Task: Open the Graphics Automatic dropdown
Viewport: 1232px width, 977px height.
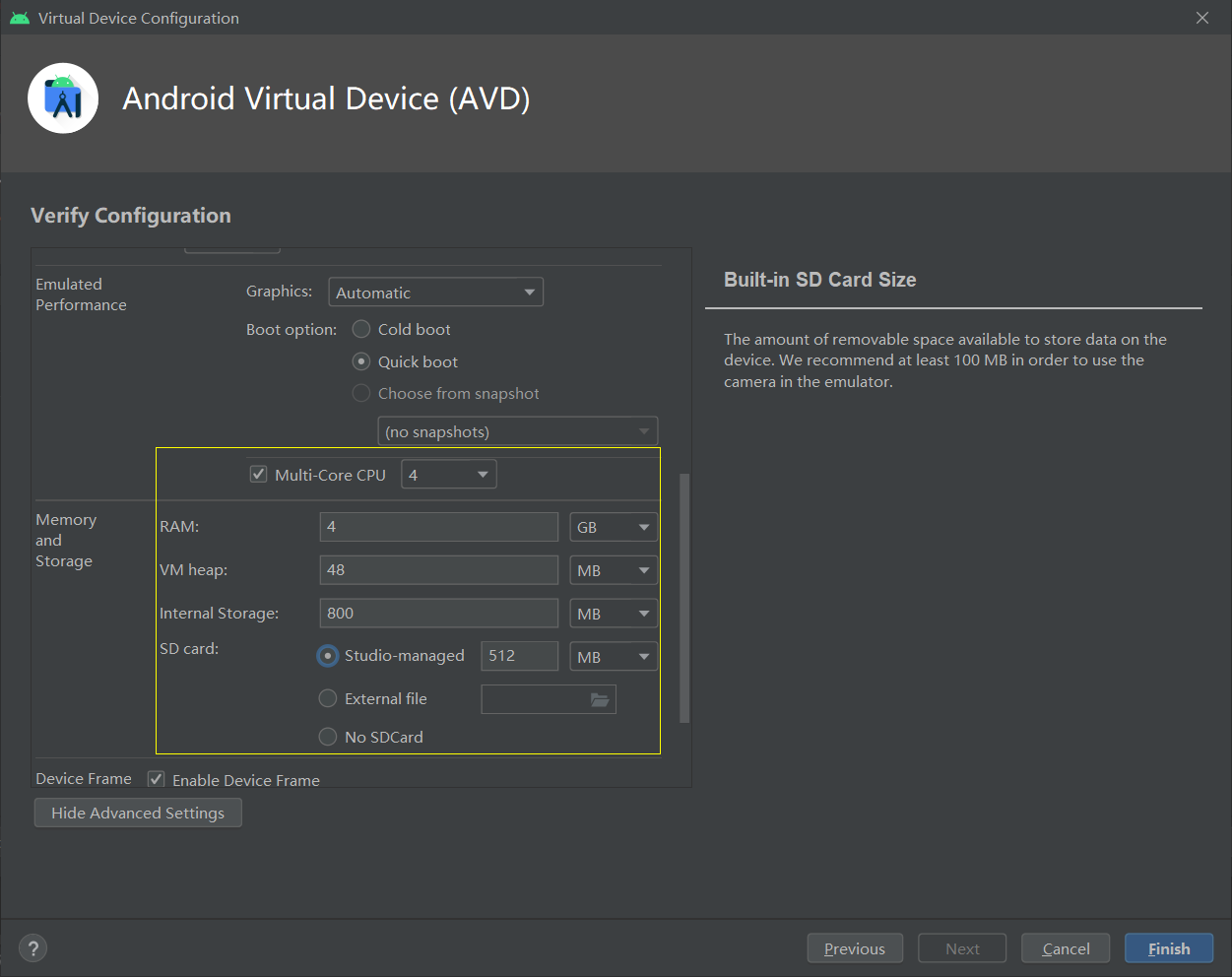Action: pyautogui.click(x=435, y=293)
